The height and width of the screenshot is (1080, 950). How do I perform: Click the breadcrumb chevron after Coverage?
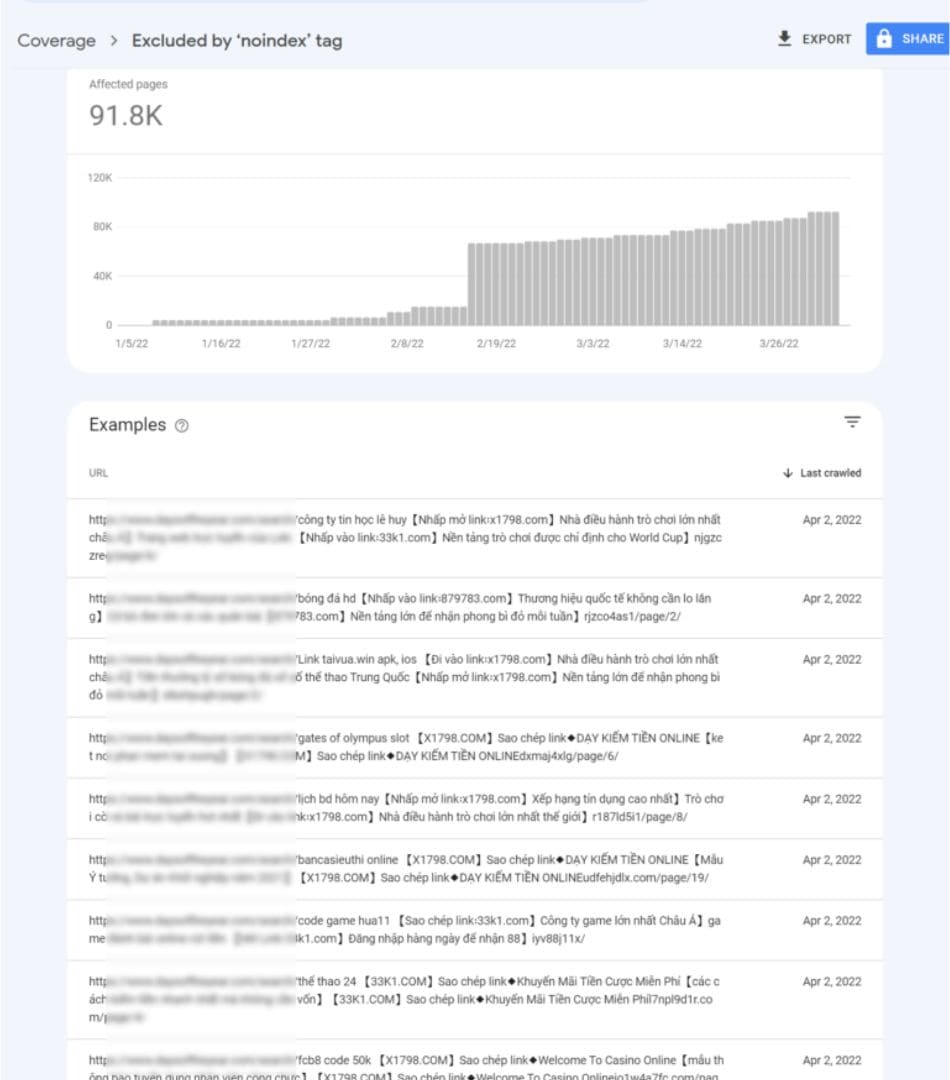coord(114,41)
